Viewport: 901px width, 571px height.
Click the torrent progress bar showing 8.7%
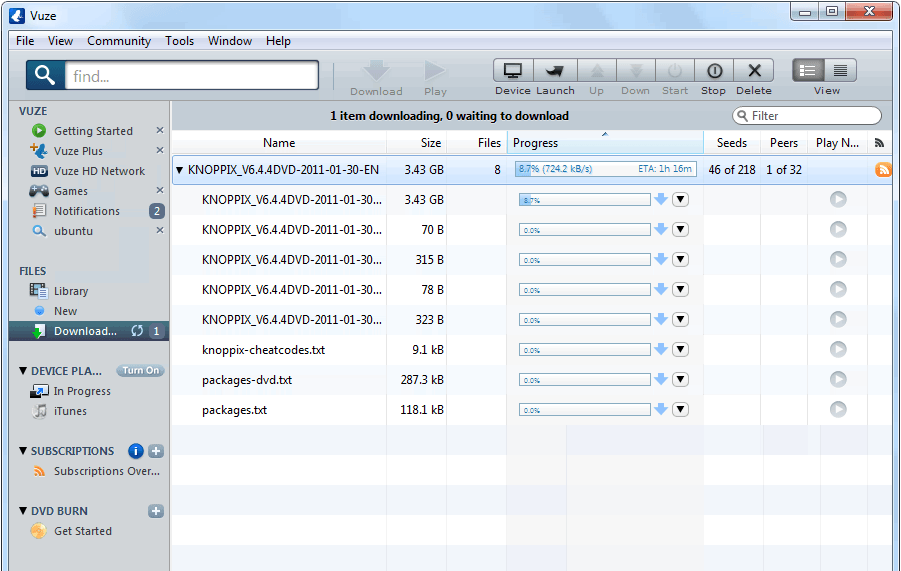pos(606,169)
